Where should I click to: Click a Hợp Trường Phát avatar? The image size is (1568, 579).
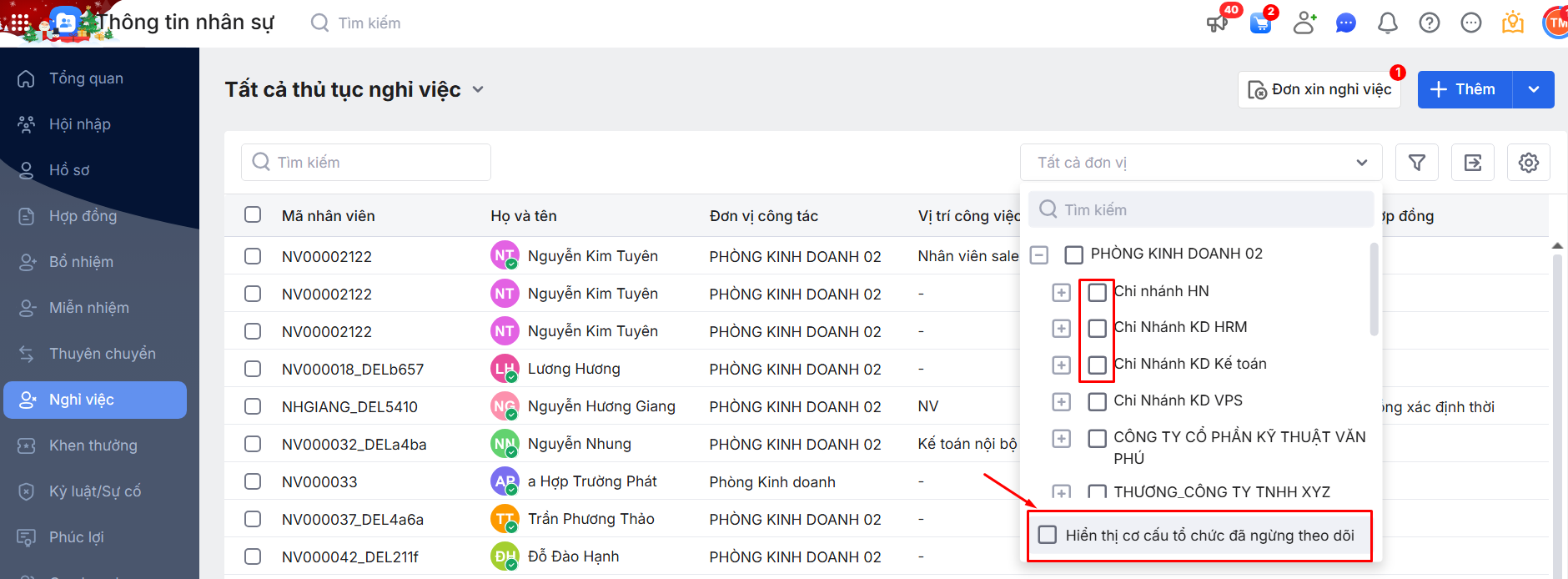(505, 481)
